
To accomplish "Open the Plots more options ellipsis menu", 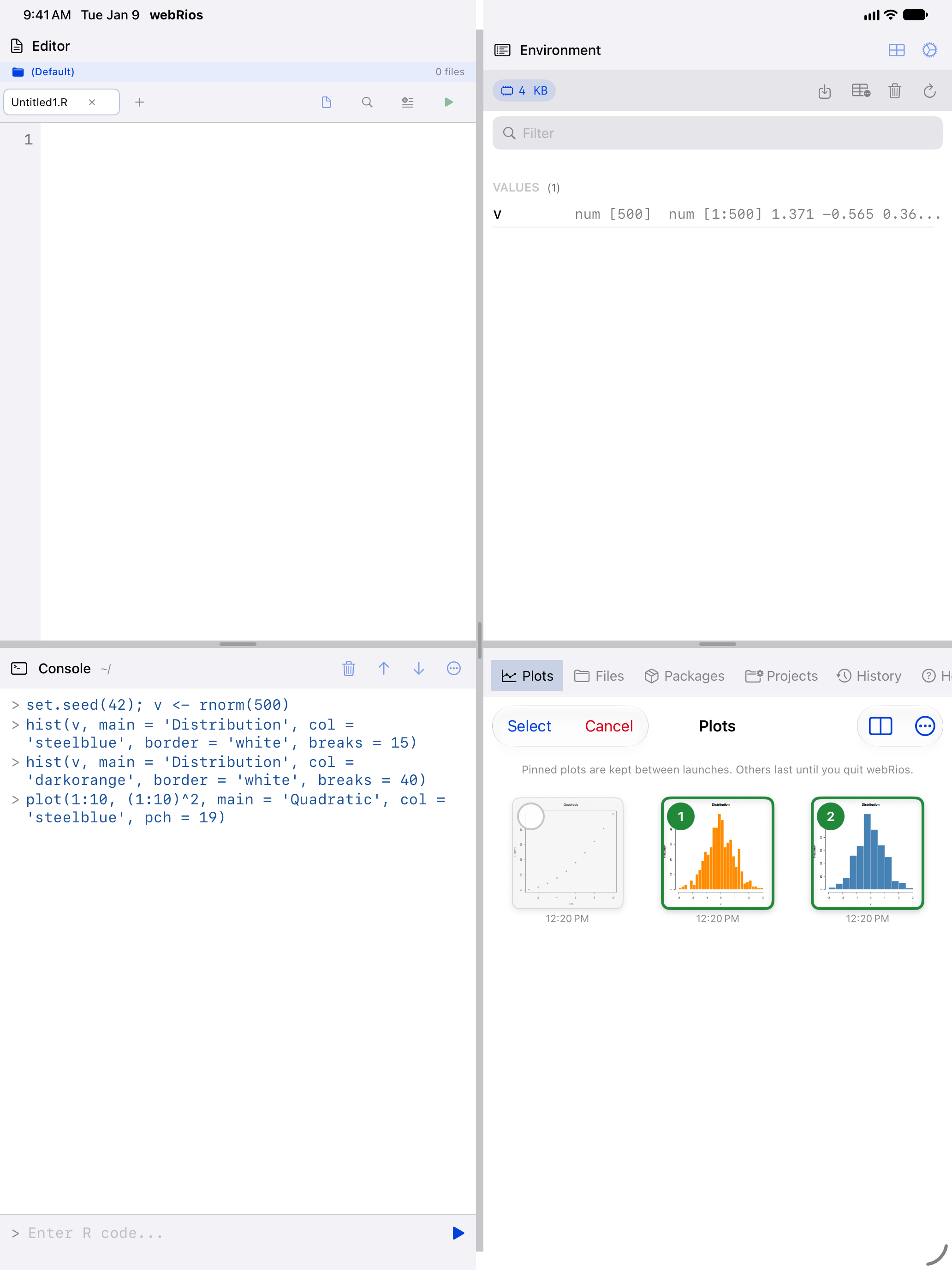I will pos(924,726).
